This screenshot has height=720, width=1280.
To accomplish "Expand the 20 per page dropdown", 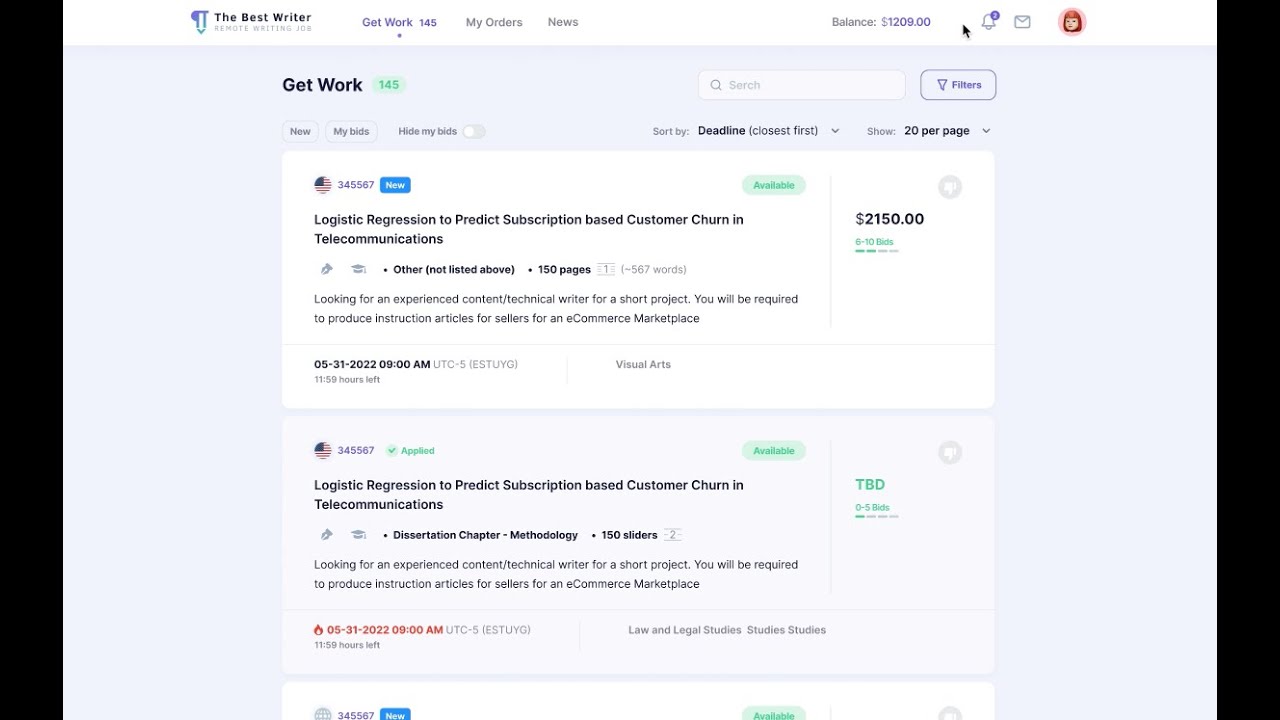I will point(946,131).
